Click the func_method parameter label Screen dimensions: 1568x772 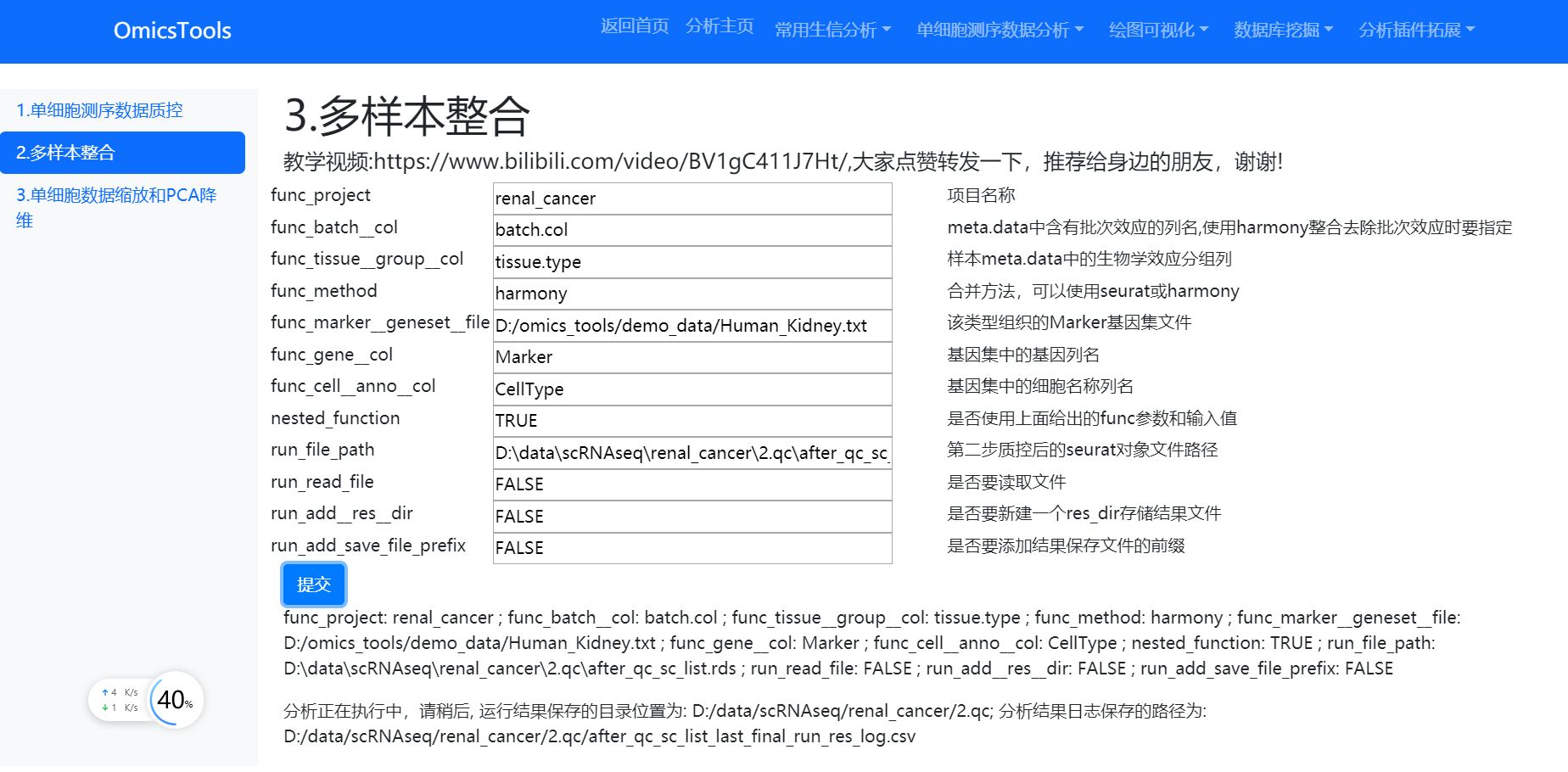pyautogui.click(x=324, y=291)
